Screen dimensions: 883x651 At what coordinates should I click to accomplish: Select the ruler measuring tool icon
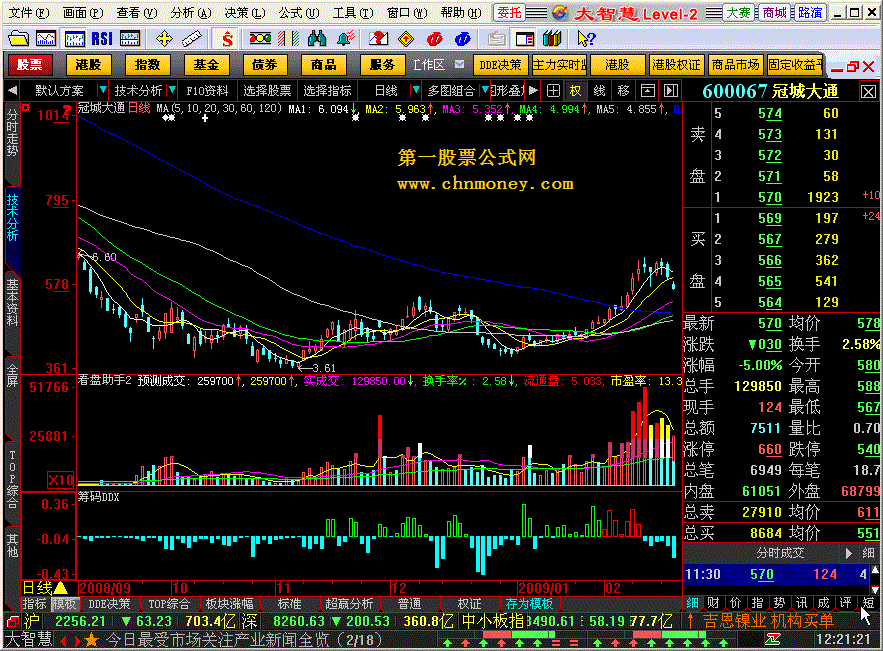[191, 38]
